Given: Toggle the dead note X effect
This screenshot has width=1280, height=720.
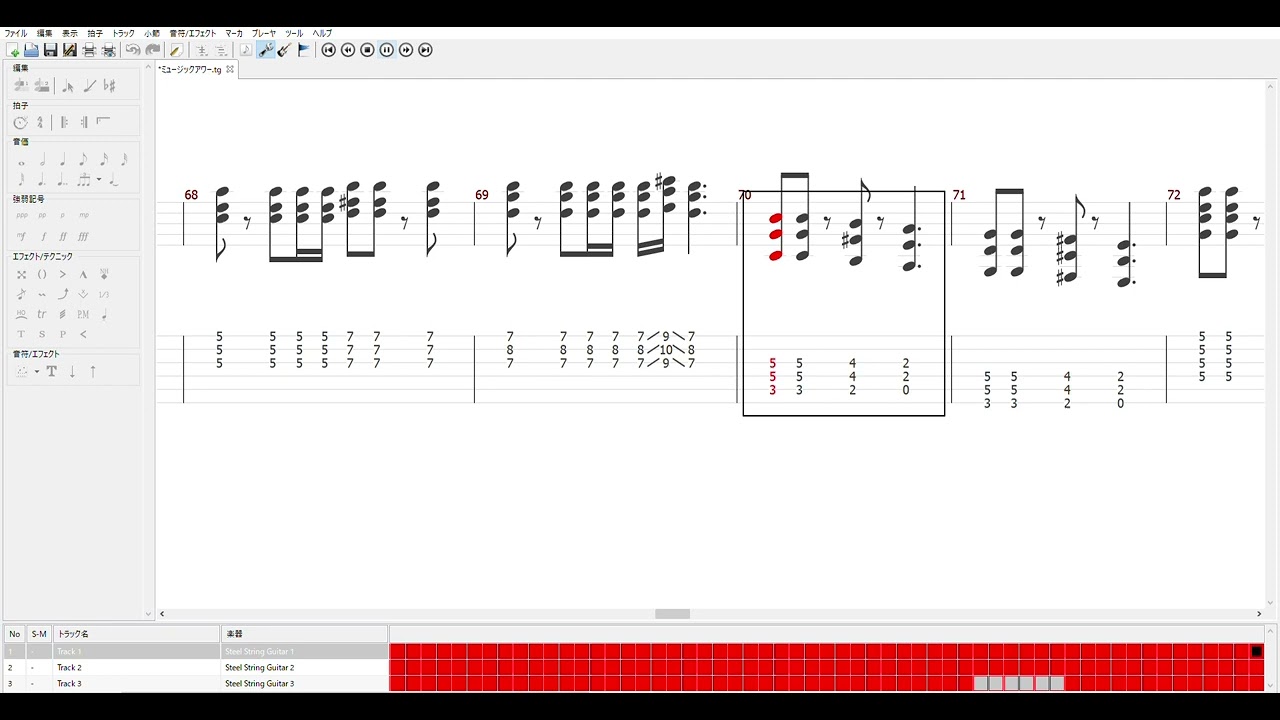Looking at the screenshot, I should coord(21,274).
